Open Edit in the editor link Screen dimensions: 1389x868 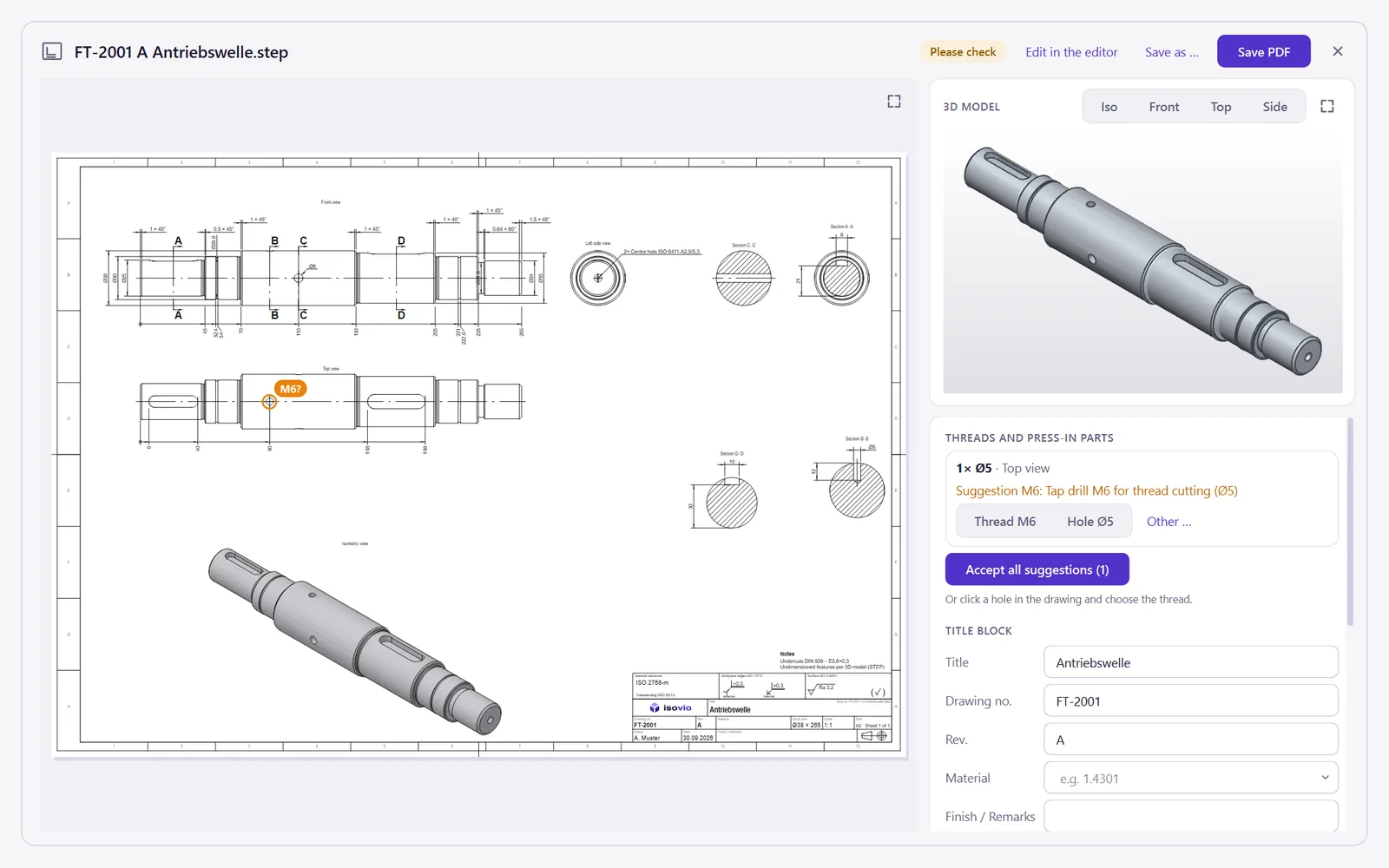point(1071,52)
